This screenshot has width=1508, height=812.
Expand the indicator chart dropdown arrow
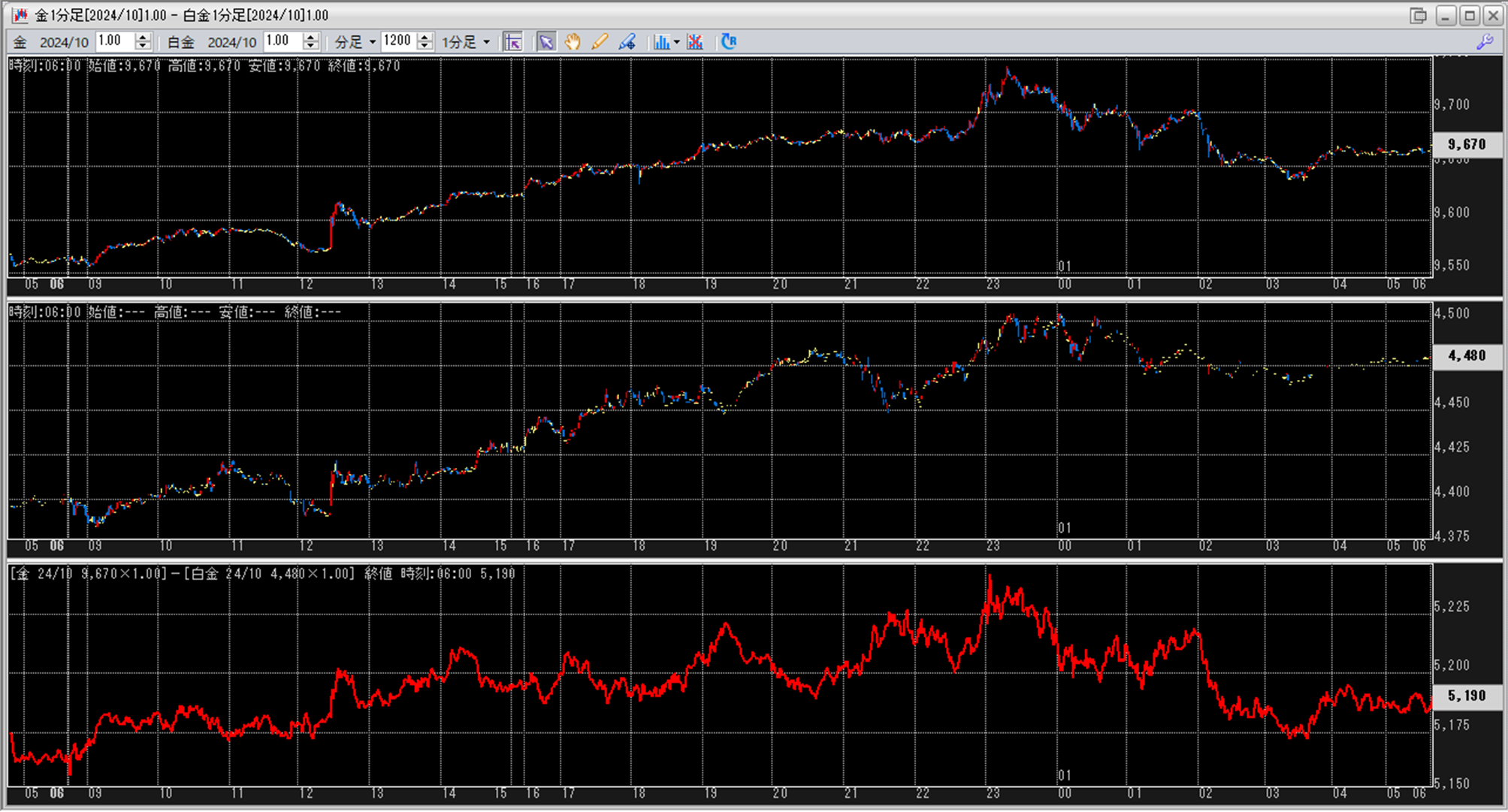coord(677,42)
